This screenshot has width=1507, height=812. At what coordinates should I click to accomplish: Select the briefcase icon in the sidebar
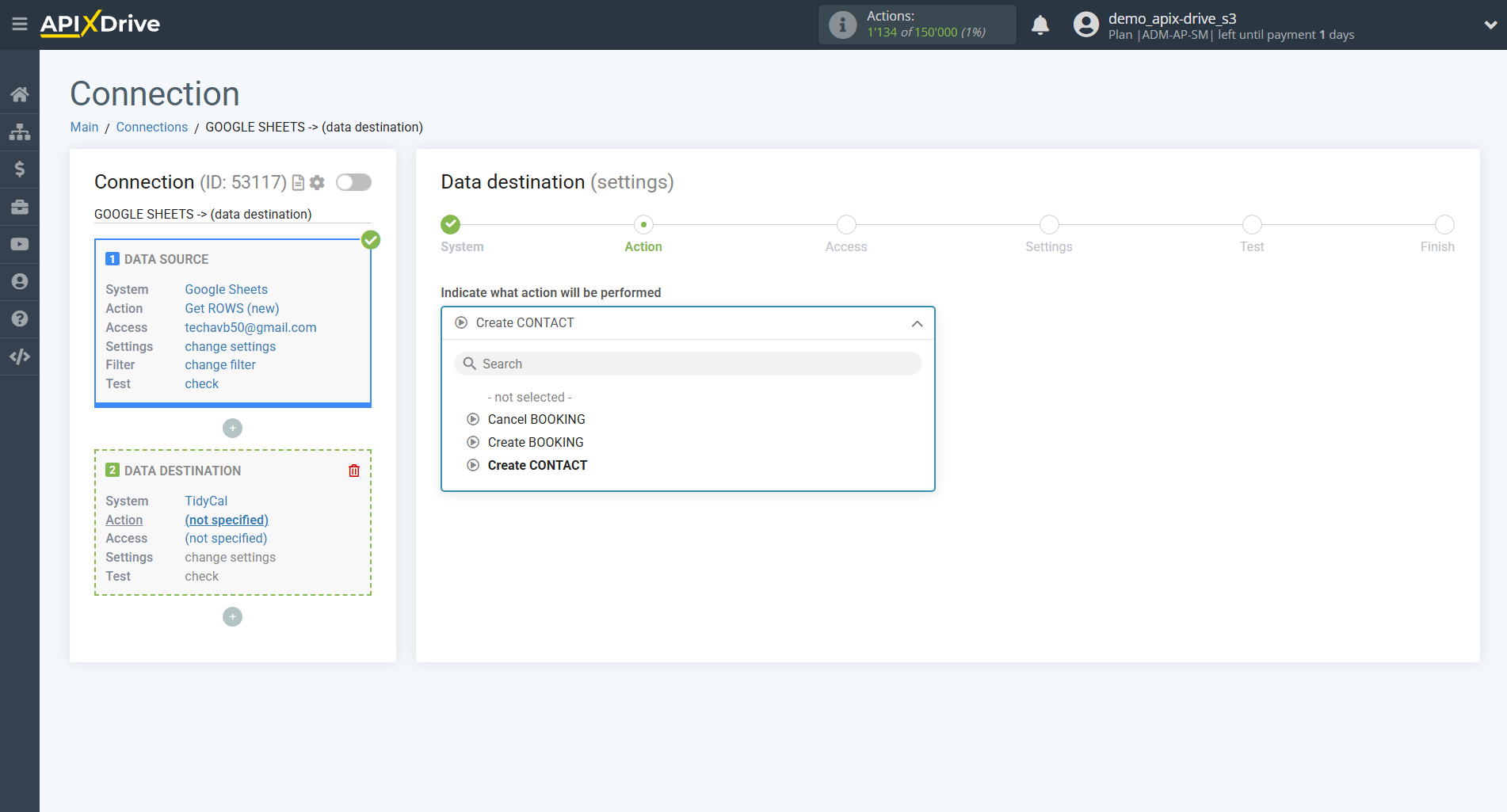20,206
